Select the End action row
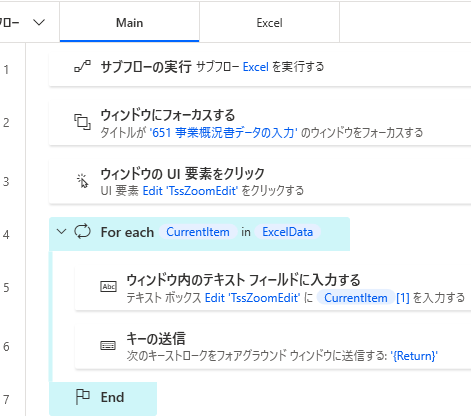472x418 pixels. [103, 398]
